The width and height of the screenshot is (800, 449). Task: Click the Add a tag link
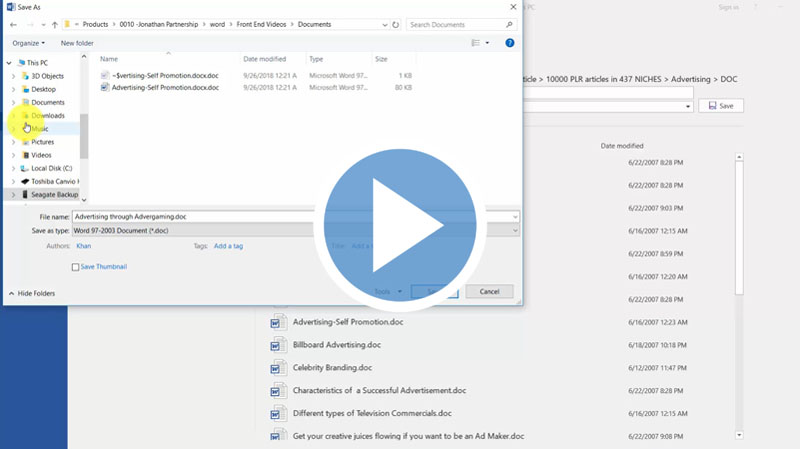(228, 246)
